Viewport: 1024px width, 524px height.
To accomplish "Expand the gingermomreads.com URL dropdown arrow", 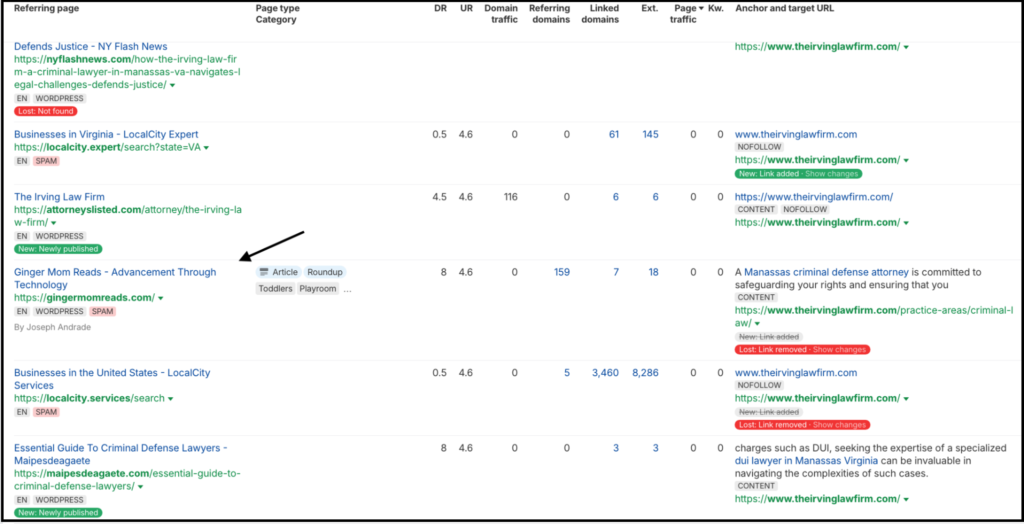I will click(161, 299).
